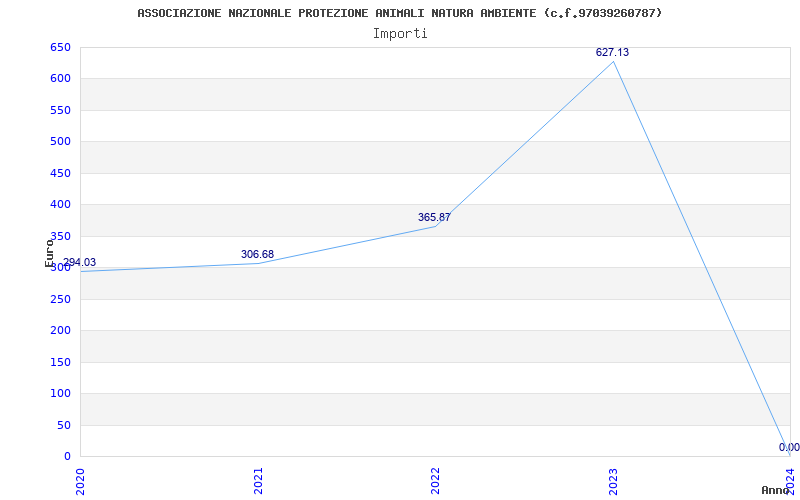This screenshot has height=500, width=800.
Task: Click the Euro y-axis title
Action: point(49,253)
